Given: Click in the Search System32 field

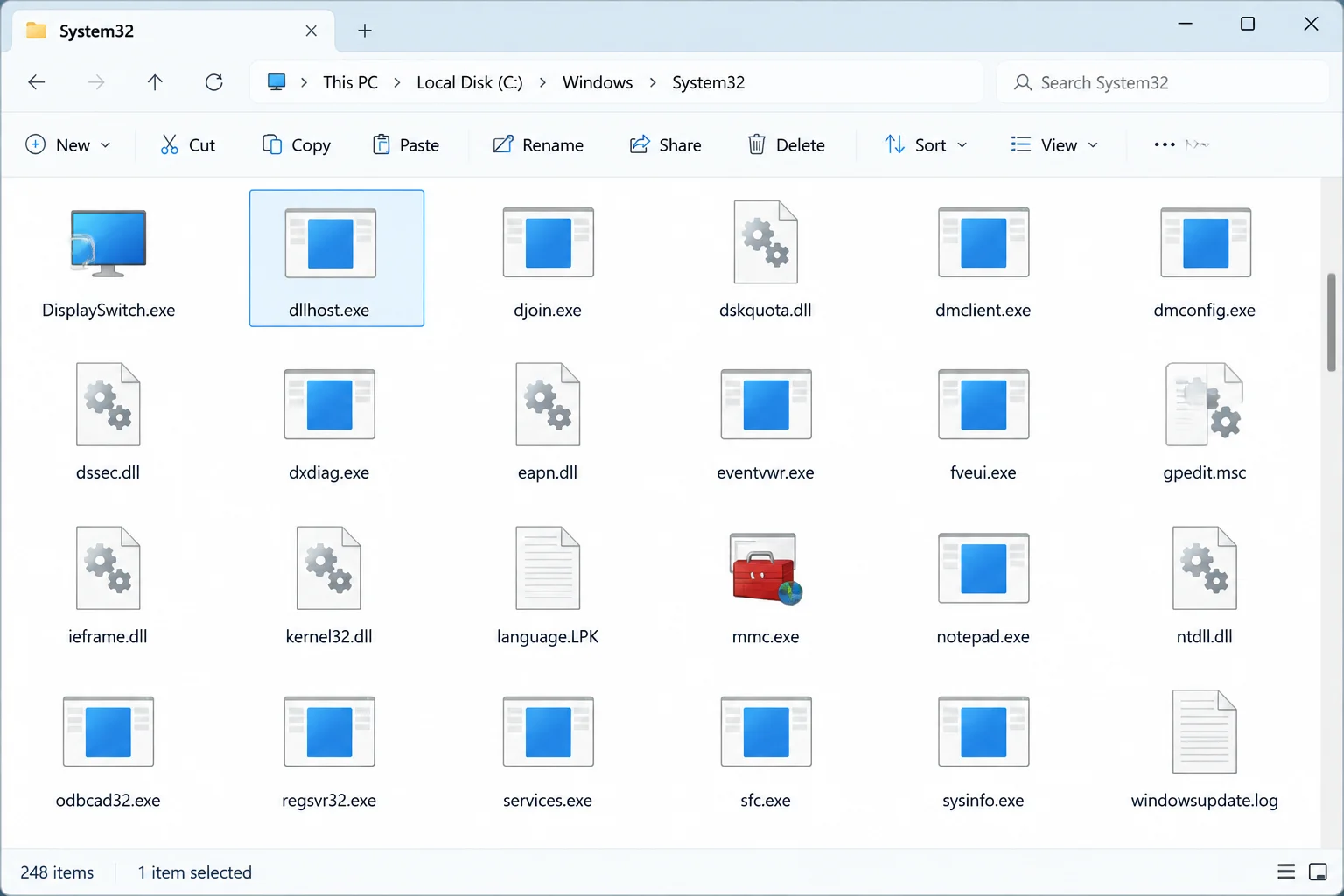Looking at the screenshot, I should tap(1162, 82).
